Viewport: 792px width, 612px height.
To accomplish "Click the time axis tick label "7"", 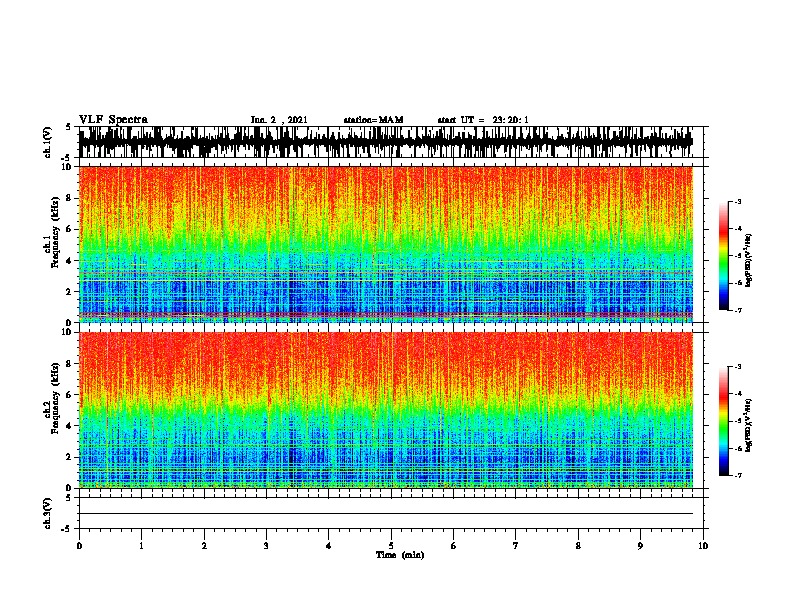I will tap(516, 546).
